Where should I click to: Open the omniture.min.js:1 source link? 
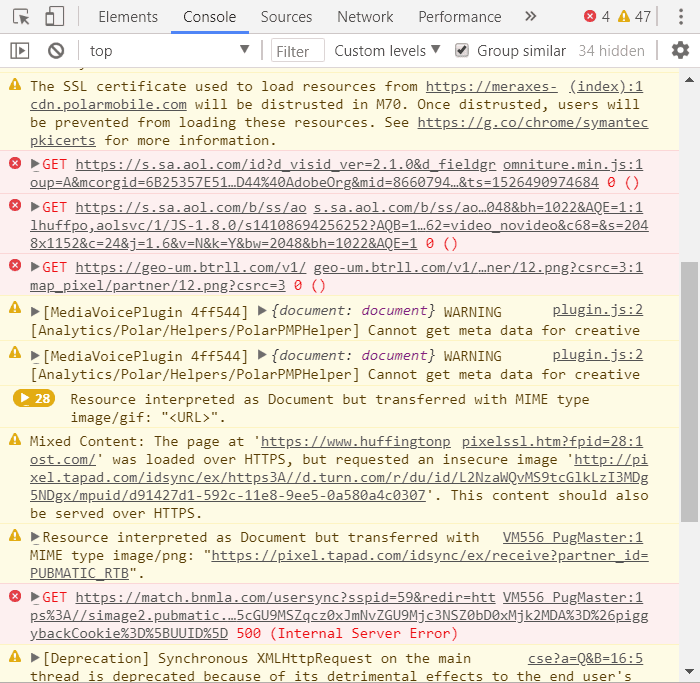coord(573,163)
